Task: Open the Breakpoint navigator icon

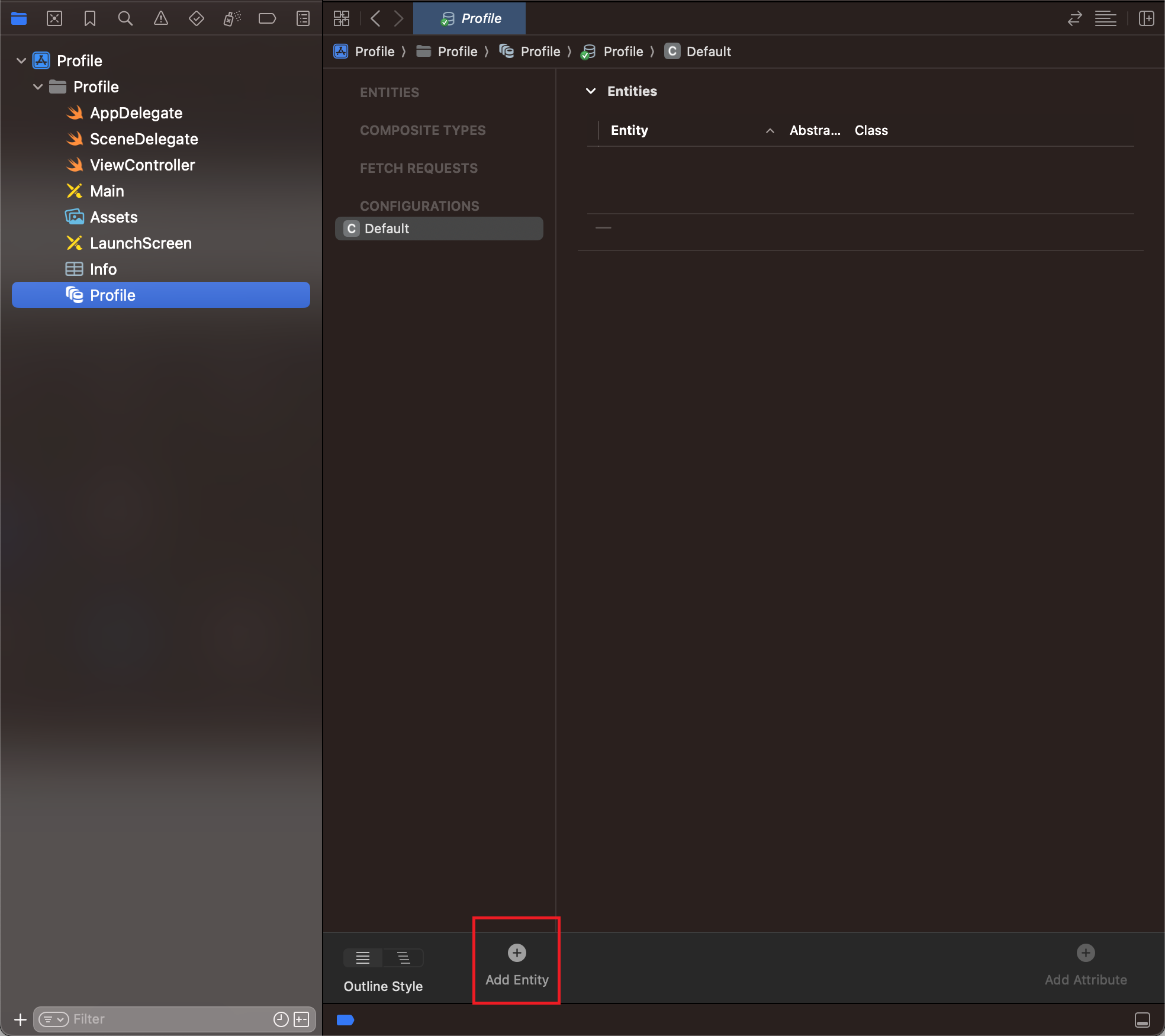Action: click(x=267, y=18)
